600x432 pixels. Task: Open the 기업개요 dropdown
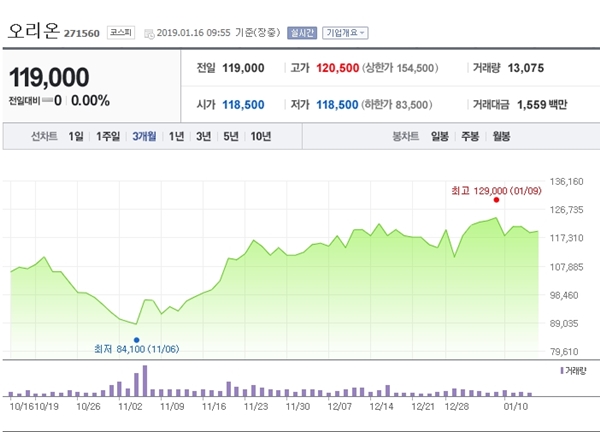pyautogui.click(x=345, y=33)
